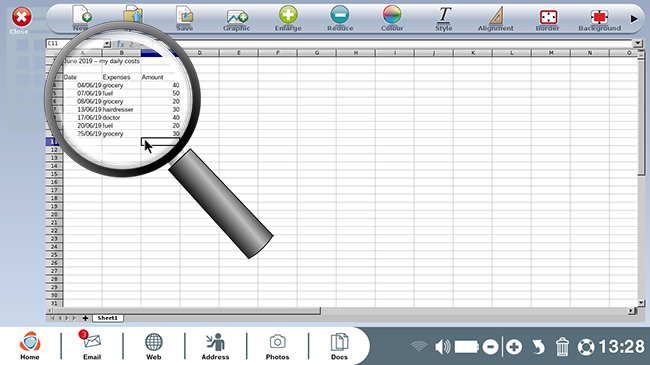This screenshot has height=365, width=650.
Task: Open the Background fill tool
Action: (599, 19)
